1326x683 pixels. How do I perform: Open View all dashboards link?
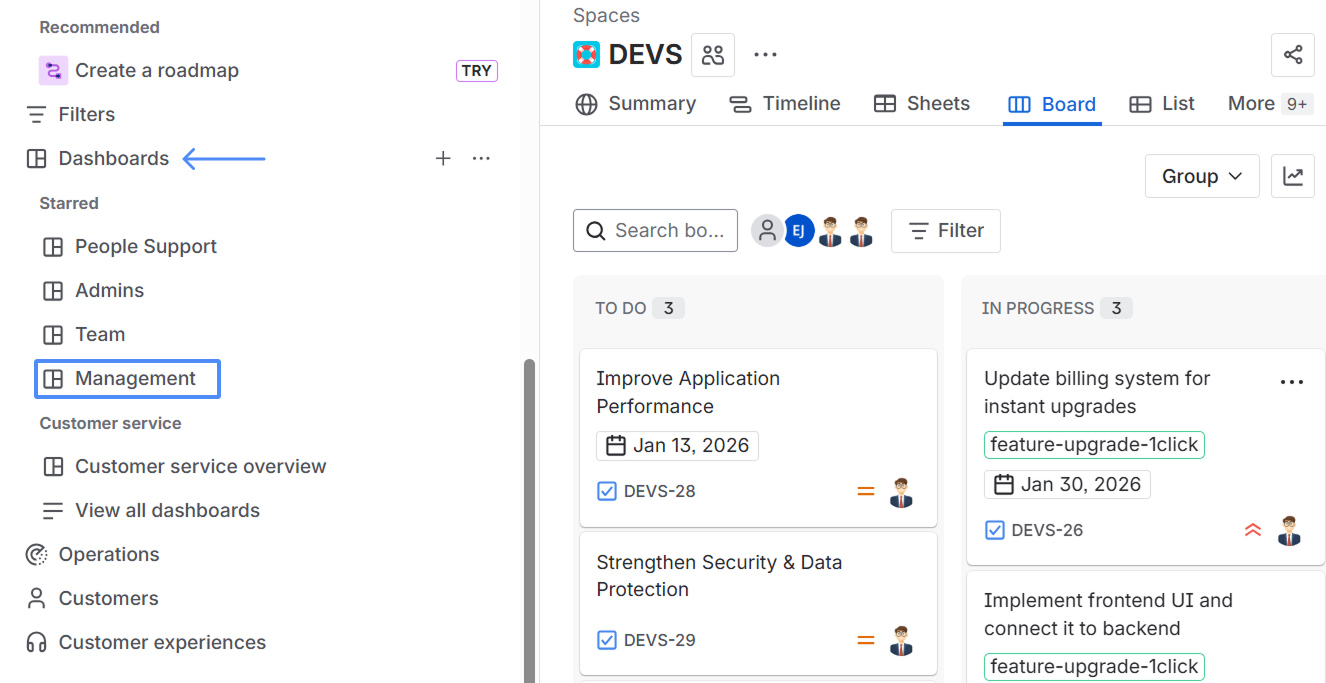(167, 510)
